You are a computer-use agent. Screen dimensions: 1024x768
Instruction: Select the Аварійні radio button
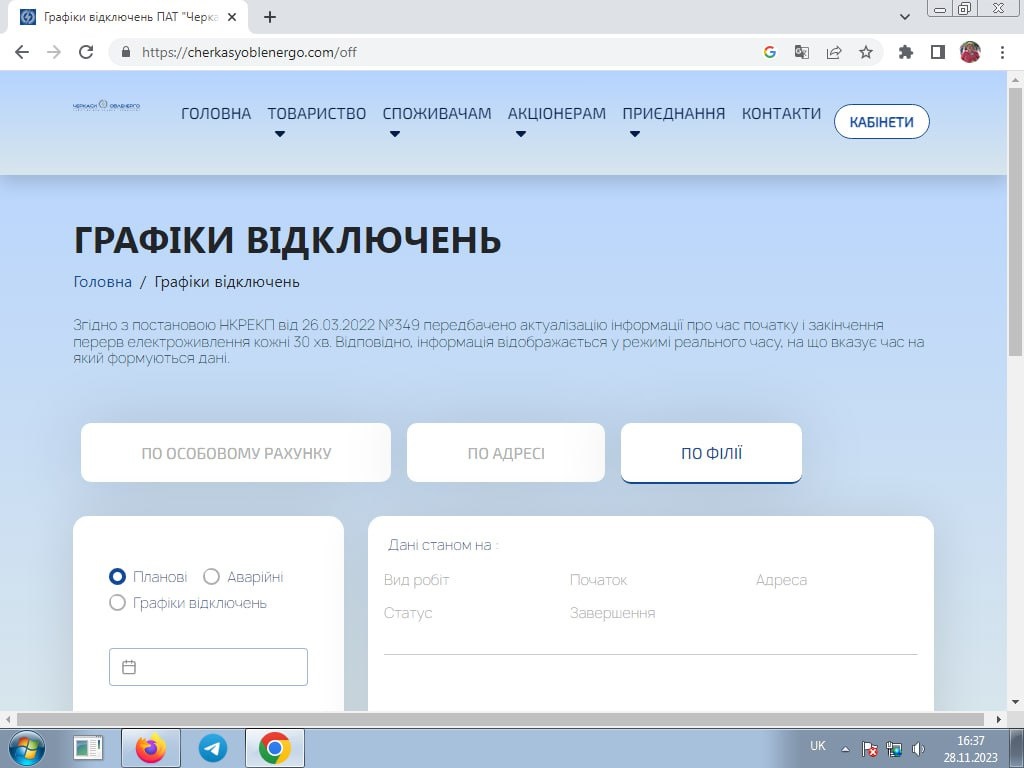coord(211,577)
